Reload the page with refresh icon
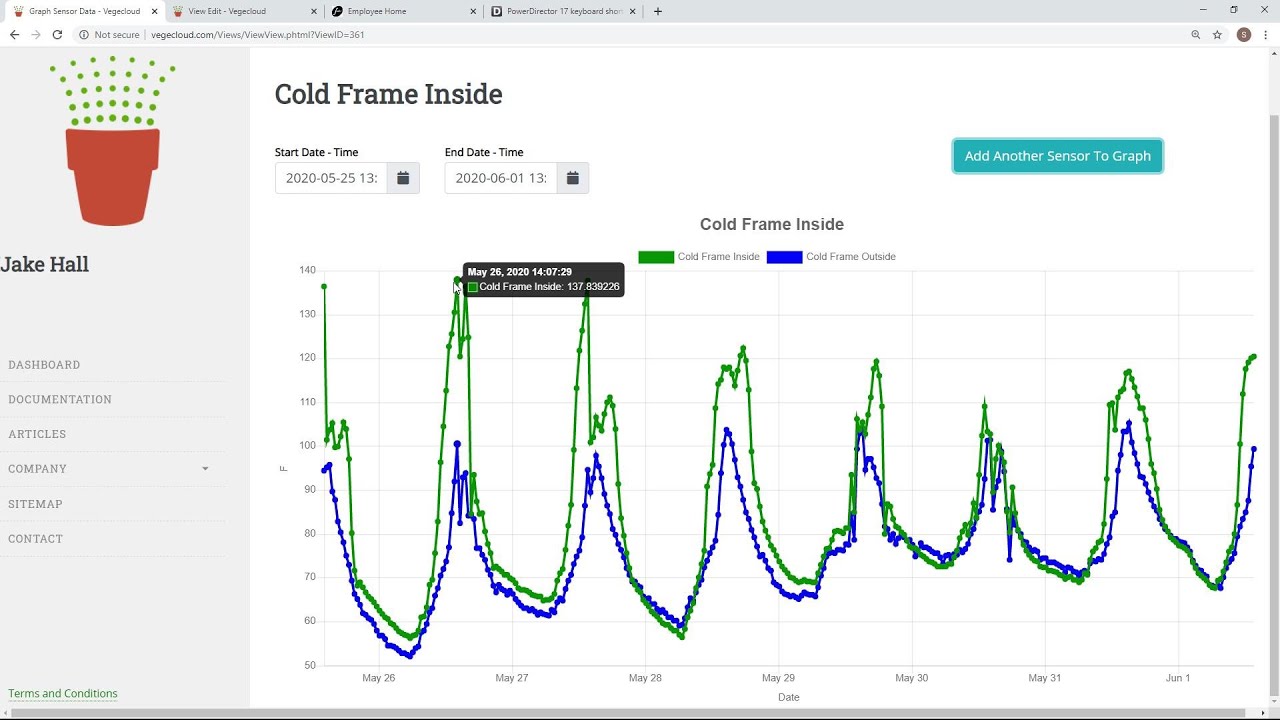 pos(57,34)
